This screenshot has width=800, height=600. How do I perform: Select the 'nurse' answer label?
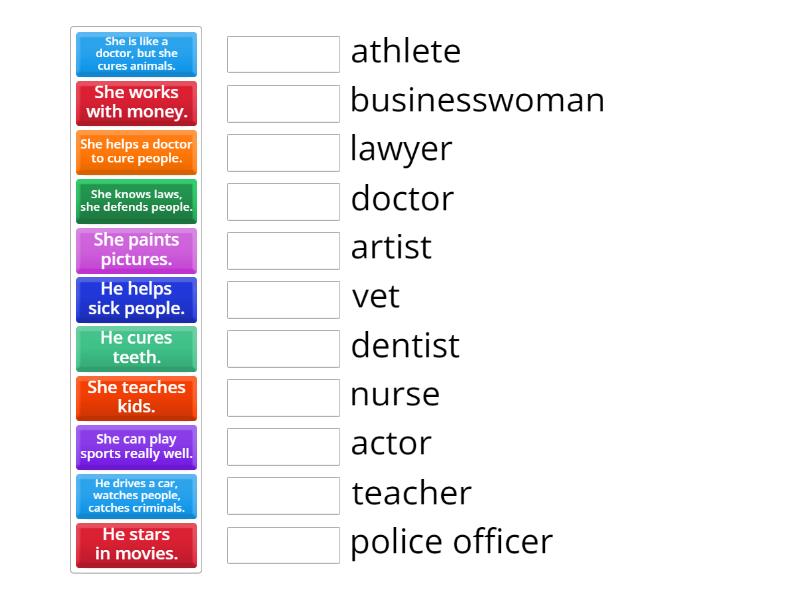[x=394, y=394]
